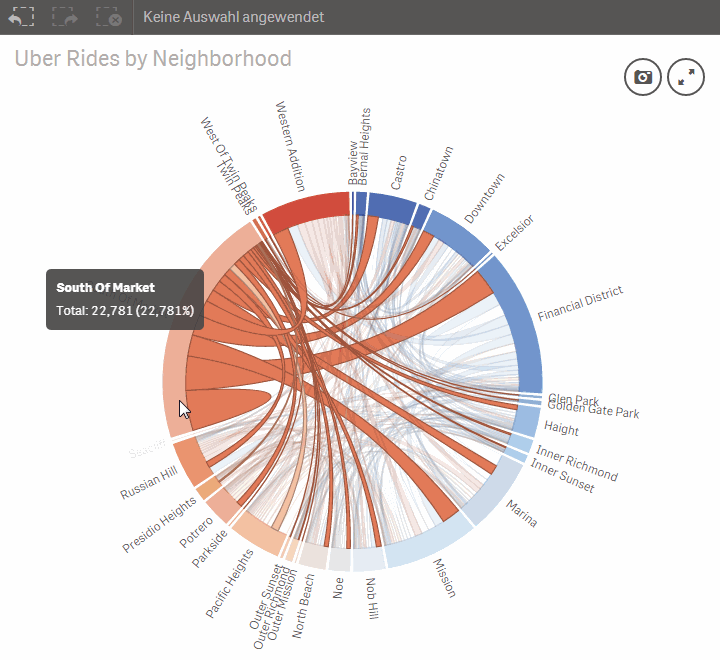Click the 'Russian Hill' label
Viewport: 720px width, 660px height.
(149, 482)
